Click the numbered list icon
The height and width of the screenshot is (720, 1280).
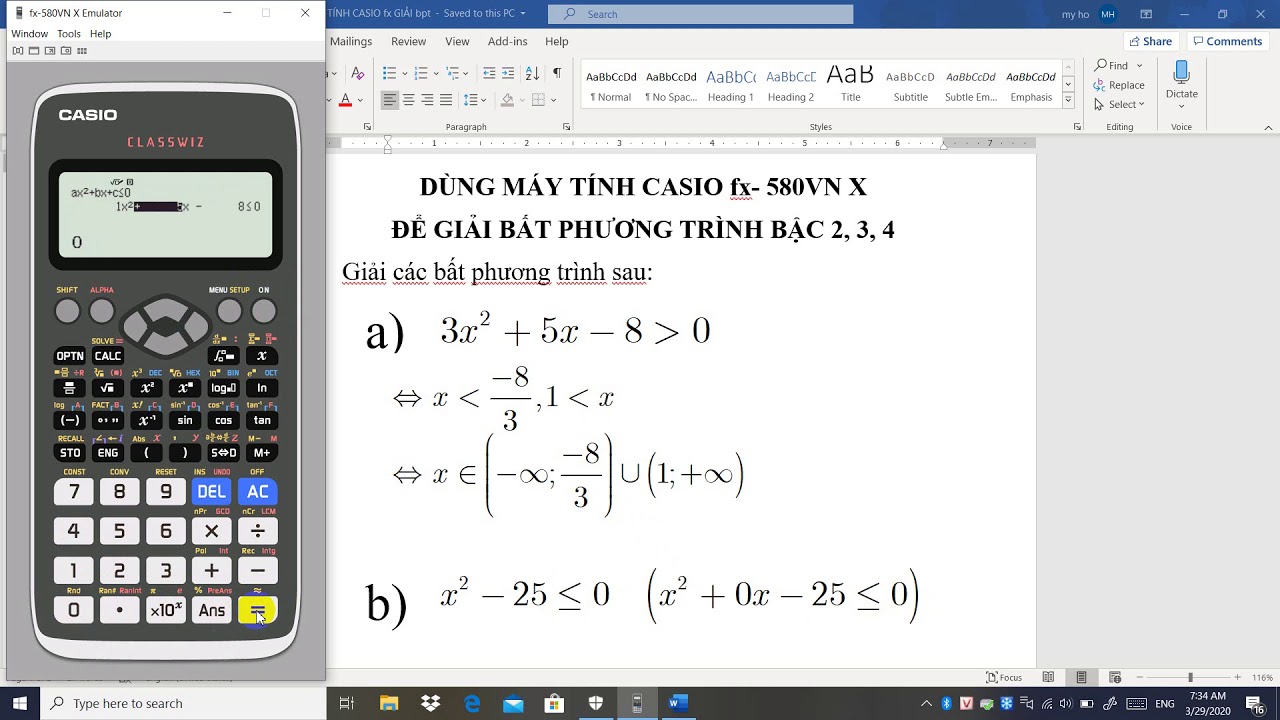pyautogui.click(x=421, y=73)
